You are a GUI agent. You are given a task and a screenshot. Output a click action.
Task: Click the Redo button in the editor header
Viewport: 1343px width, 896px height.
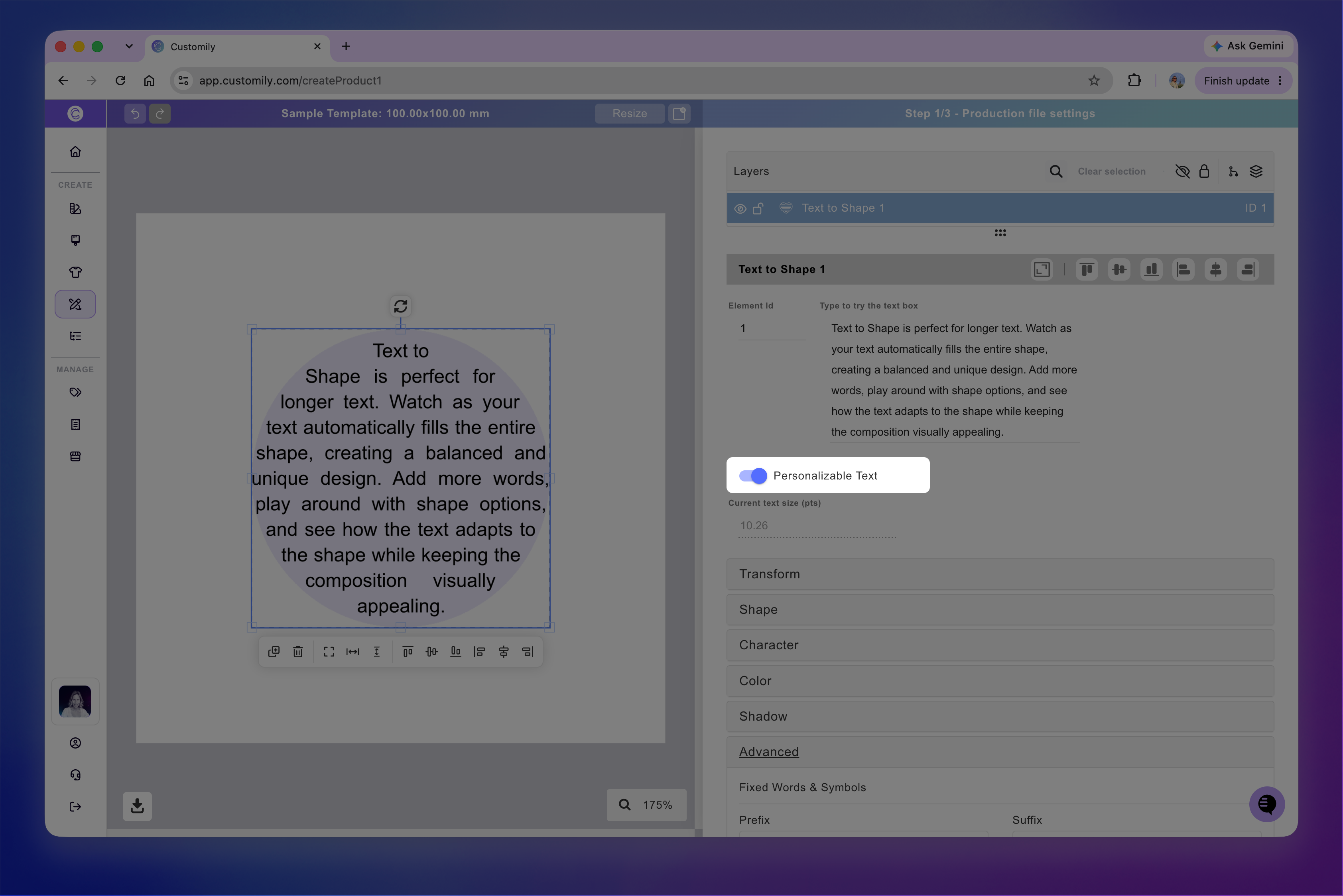tap(160, 114)
